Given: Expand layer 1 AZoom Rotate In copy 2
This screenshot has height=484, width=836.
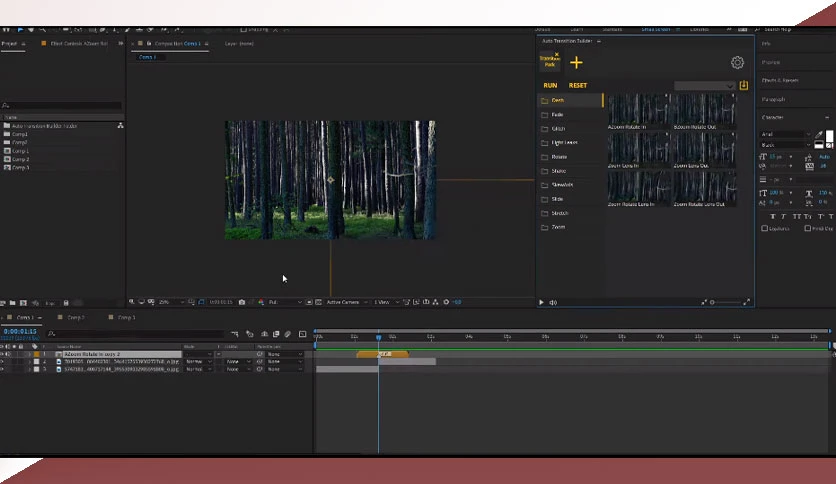Looking at the screenshot, I should point(29,354).
